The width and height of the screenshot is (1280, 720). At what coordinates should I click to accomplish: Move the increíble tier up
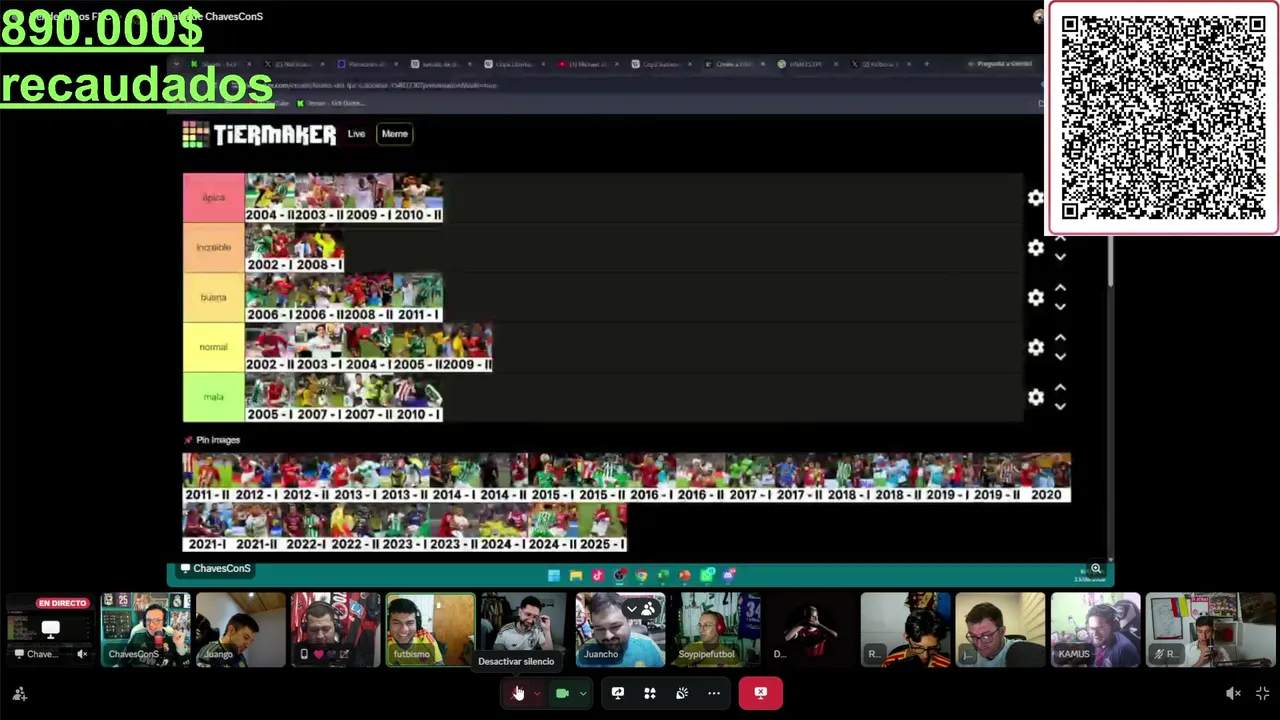tap(1060, 240)
